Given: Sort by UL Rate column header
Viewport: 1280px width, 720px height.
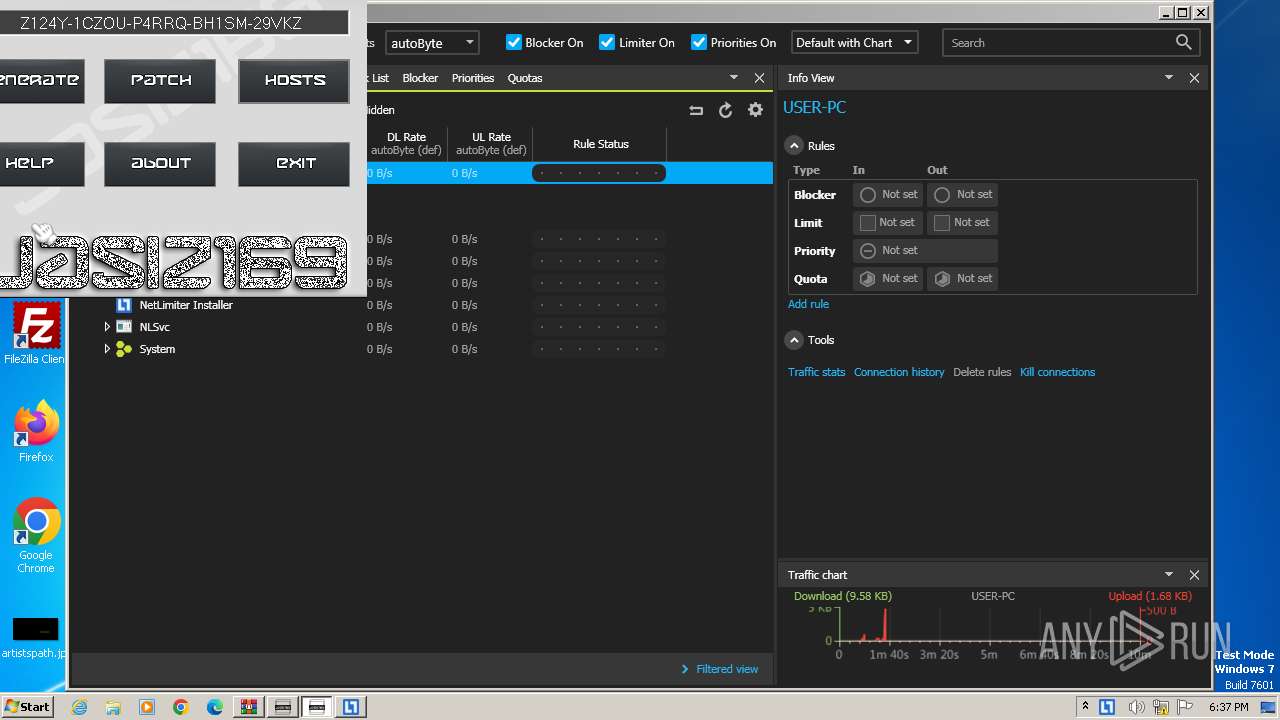Looking at the screenshot, I should pos(491,143).
